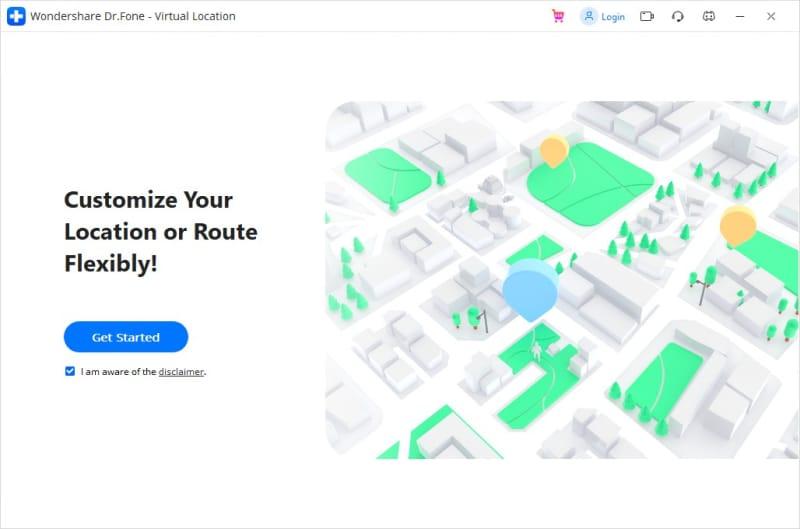Open the shopping cart store
The height and width of the screenshot is (529, 800).
(558, 16)
